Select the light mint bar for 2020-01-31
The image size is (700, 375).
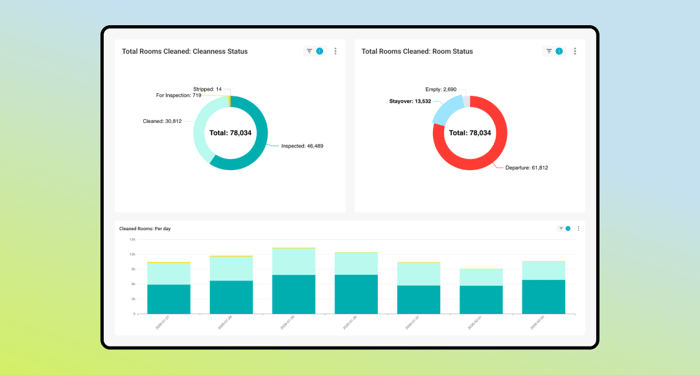pos(419,274)
